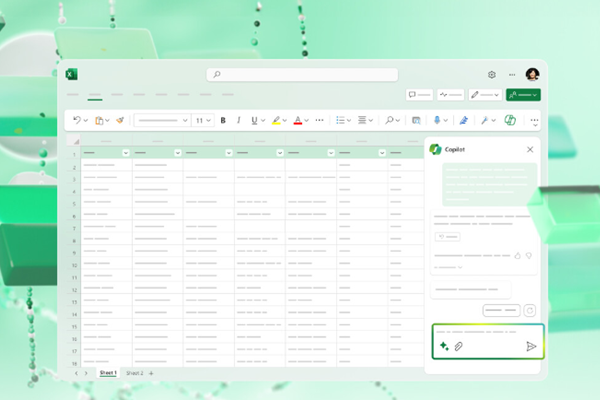The height and width of the screenshot is (400, 600).
Task: Close the Copilot panel
Action: (x=530, y=149)
